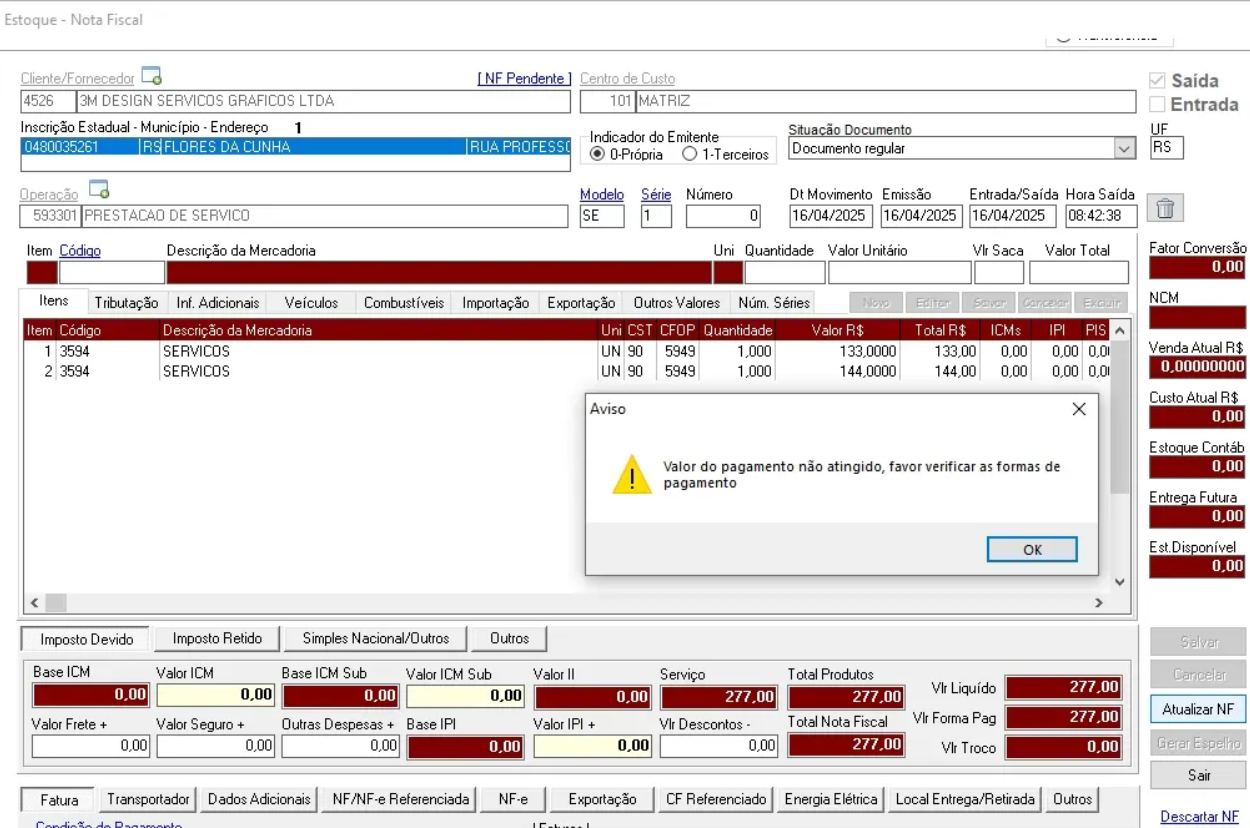Open the CF Referenciado tab
This screenshot has width=1250, height=828.
(x=716, y=799)
